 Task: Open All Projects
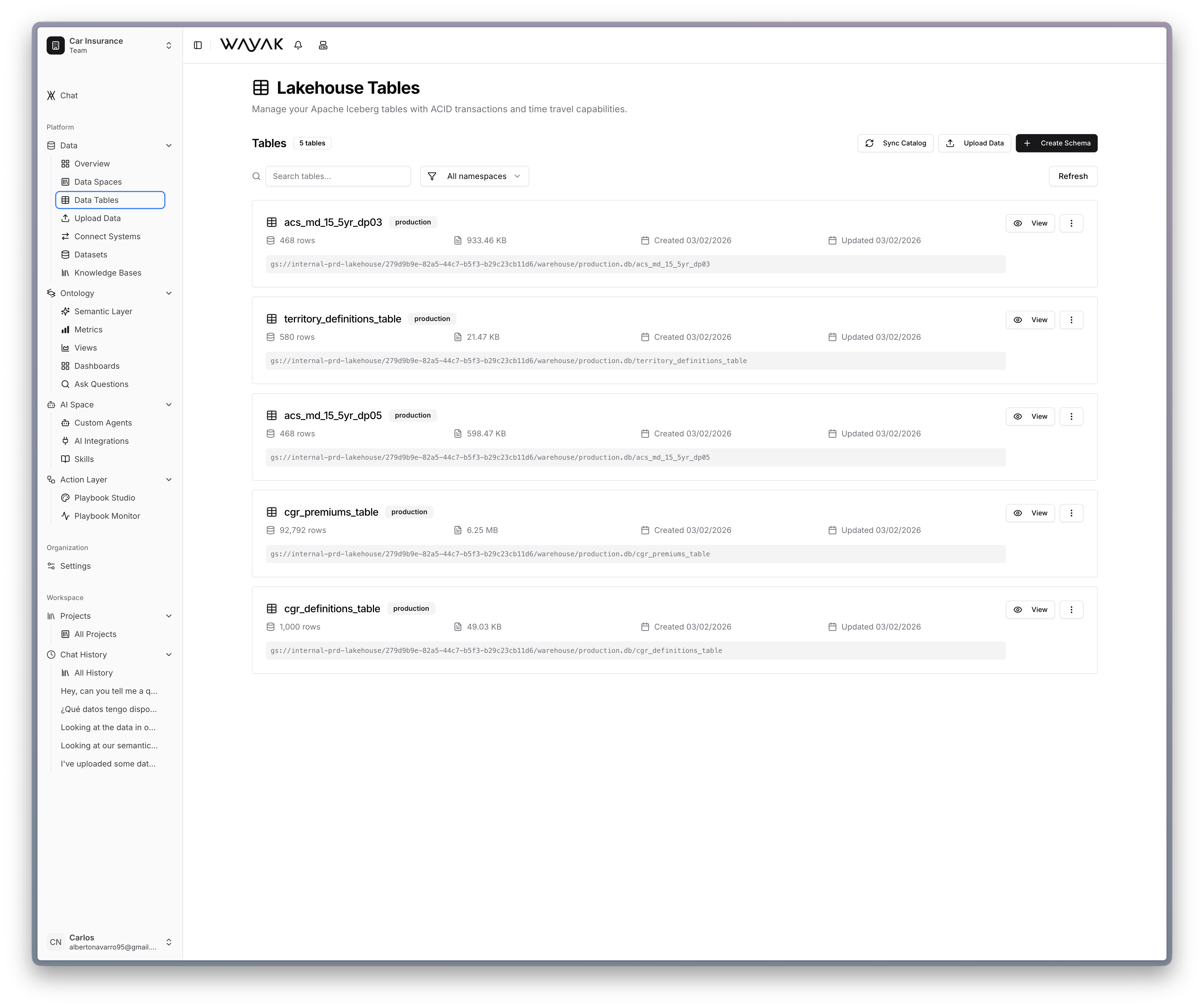pos(110,634)
